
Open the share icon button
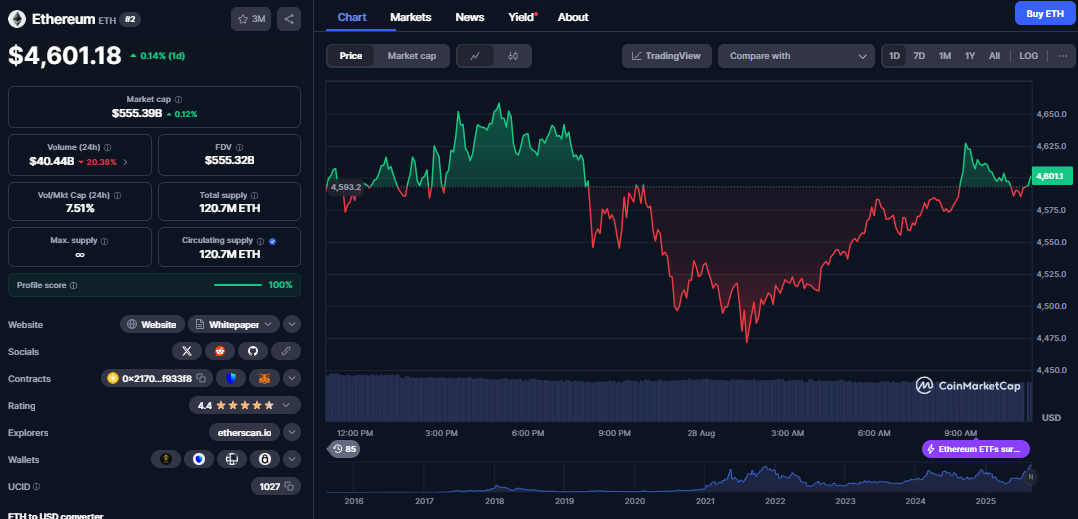(289, 19)
